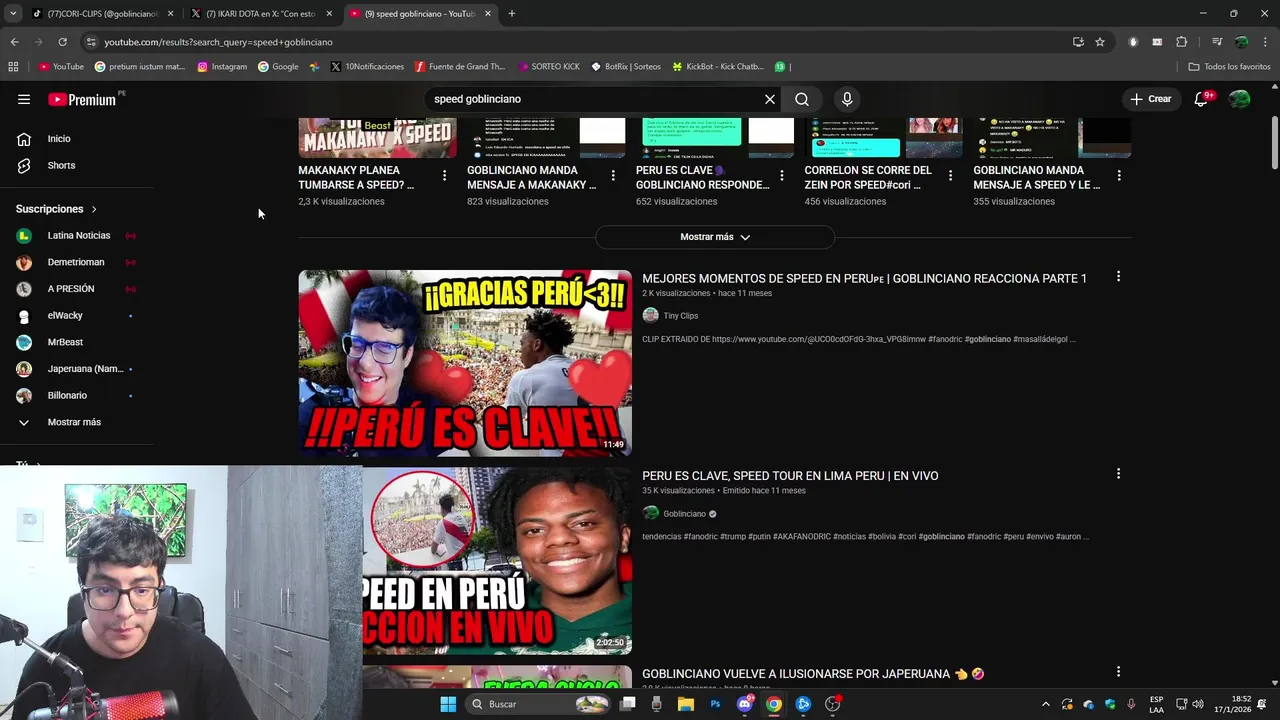
Task: Open more options for MAKANAKY PLANEA TUMBARSE short
Action: point(444,175)
